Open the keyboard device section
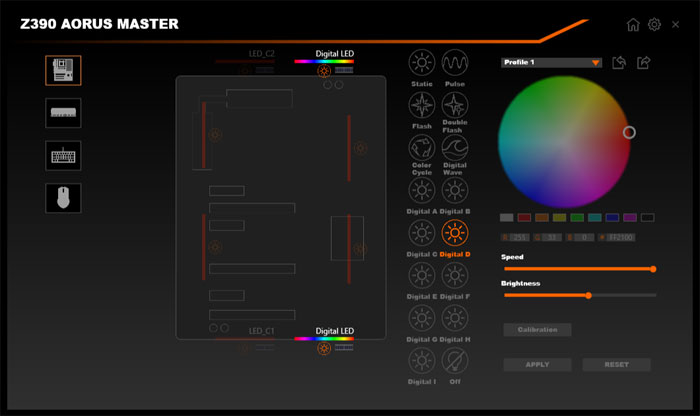This screenshot has height=416, width=700. tap(63, 156)
